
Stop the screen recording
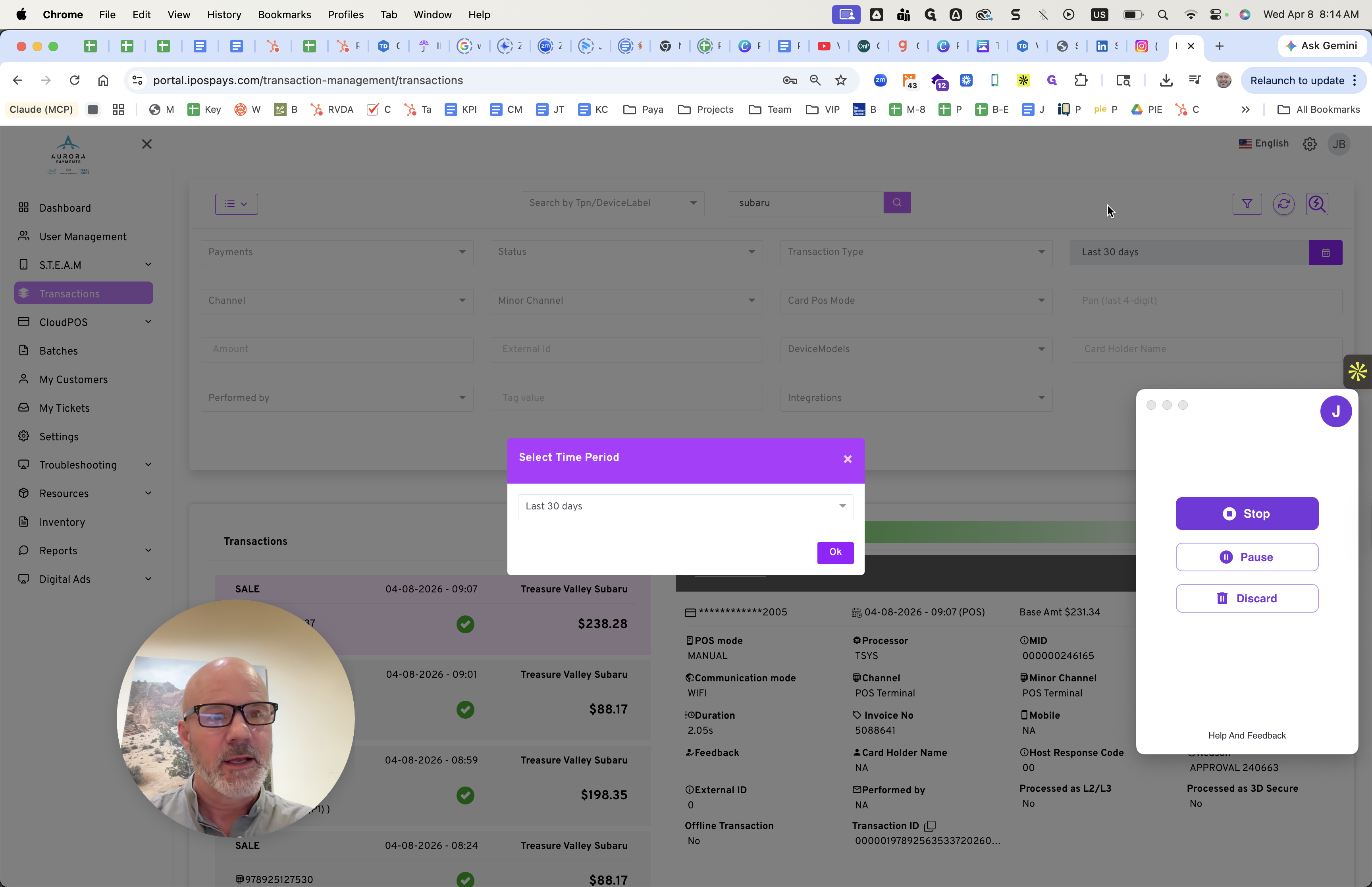click(1247, 514)
